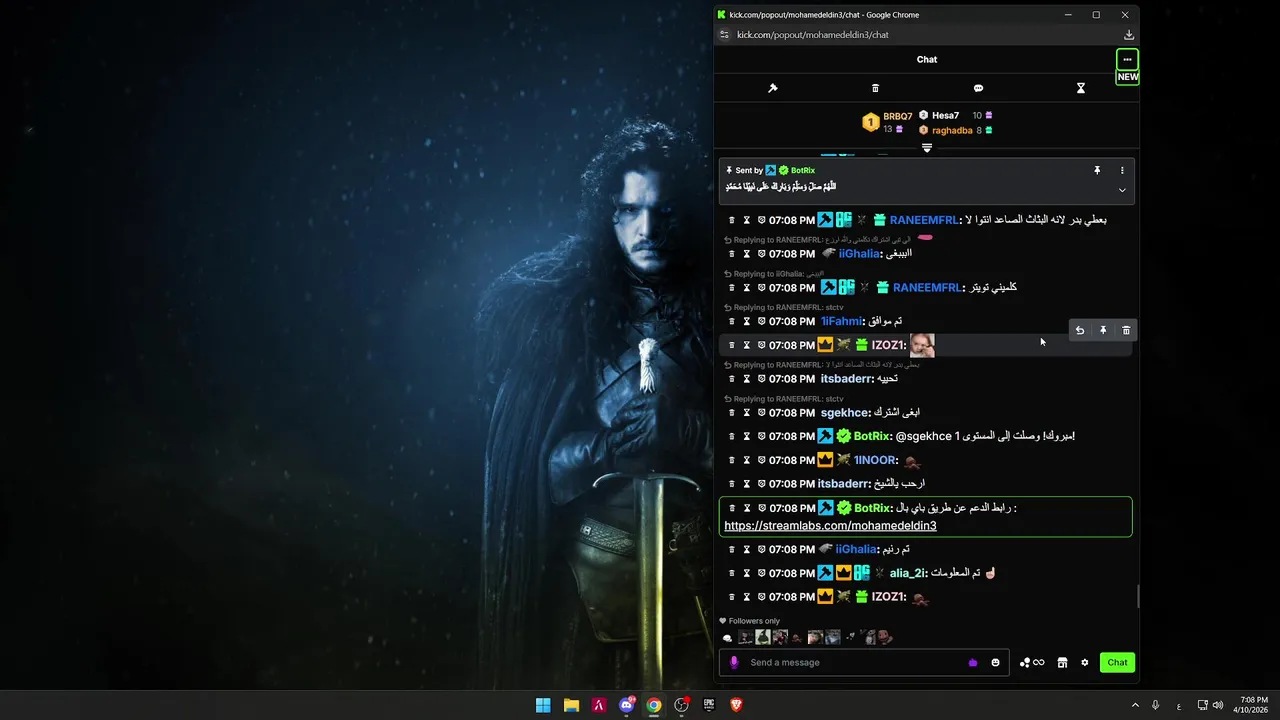View the emote image in IZOZ1's message

pyautogui.click(x=922, y=346)
